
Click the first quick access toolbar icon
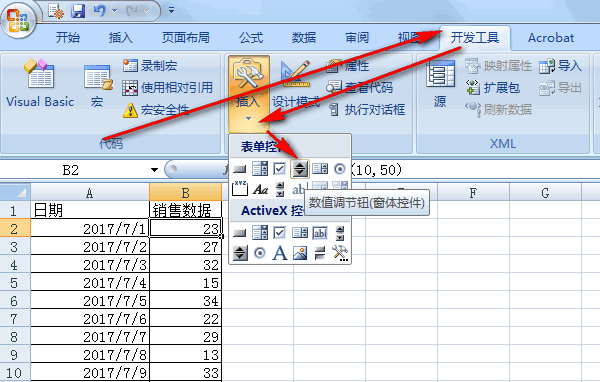tap(56, 11)
